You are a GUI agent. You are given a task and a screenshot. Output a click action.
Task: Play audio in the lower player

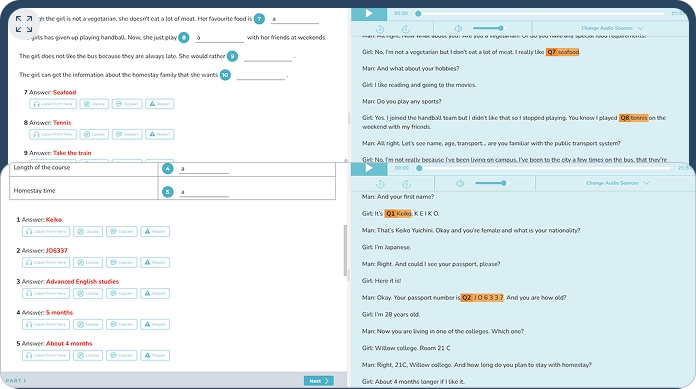pyautogui.click(x=369, y=168)
